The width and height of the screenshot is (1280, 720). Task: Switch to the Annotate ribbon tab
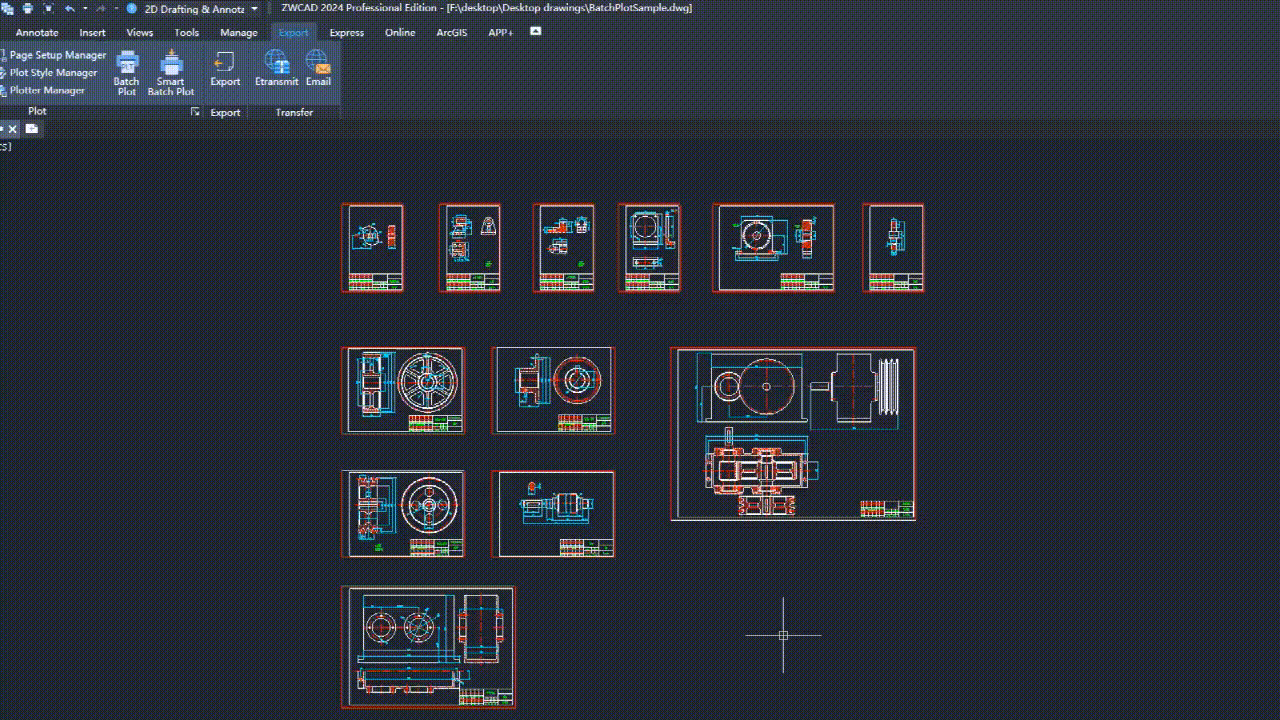pyautogui.click(x=37, y=33)
